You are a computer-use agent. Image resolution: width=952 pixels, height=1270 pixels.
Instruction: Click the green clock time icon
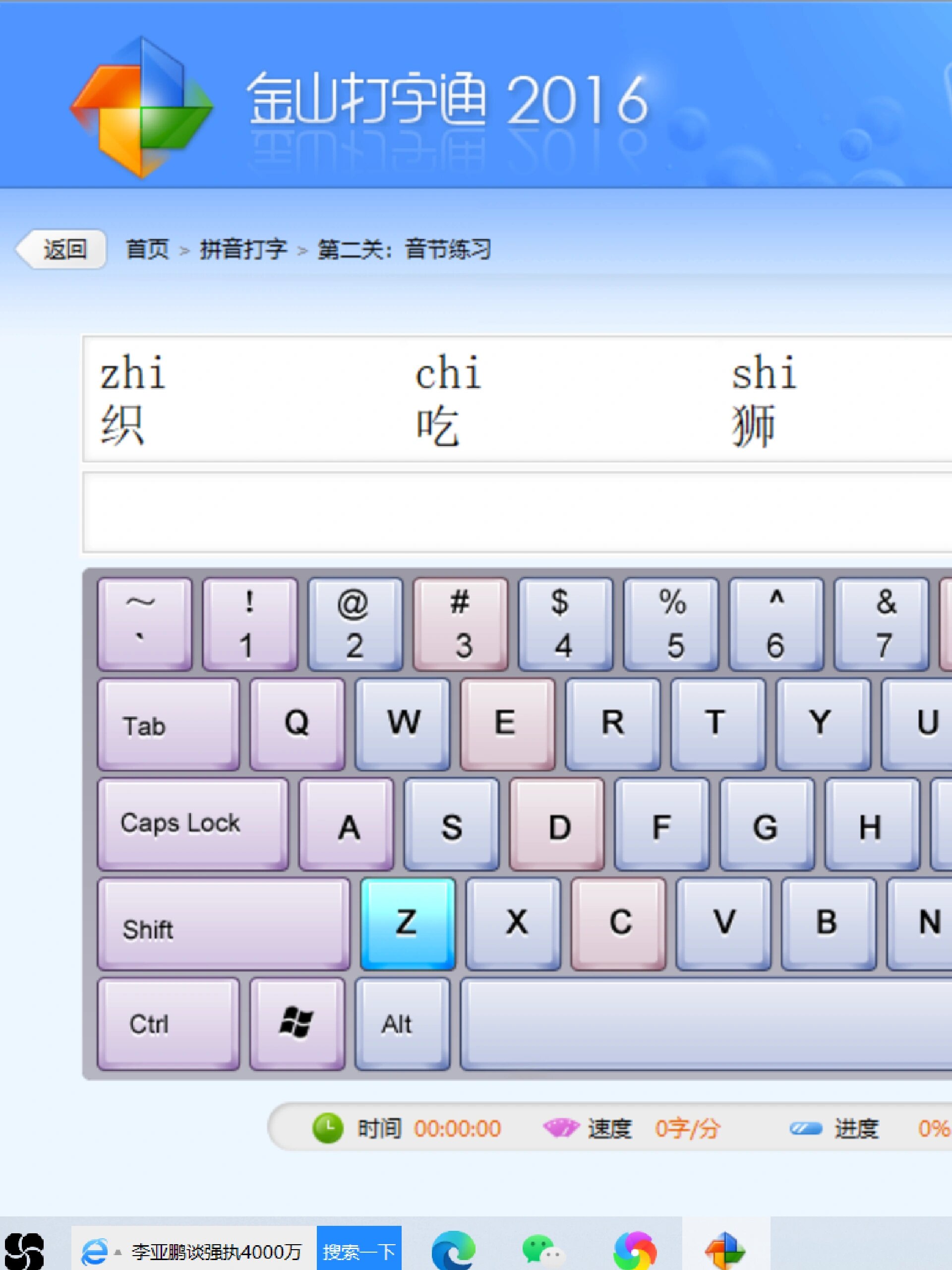pos(327,1128)
